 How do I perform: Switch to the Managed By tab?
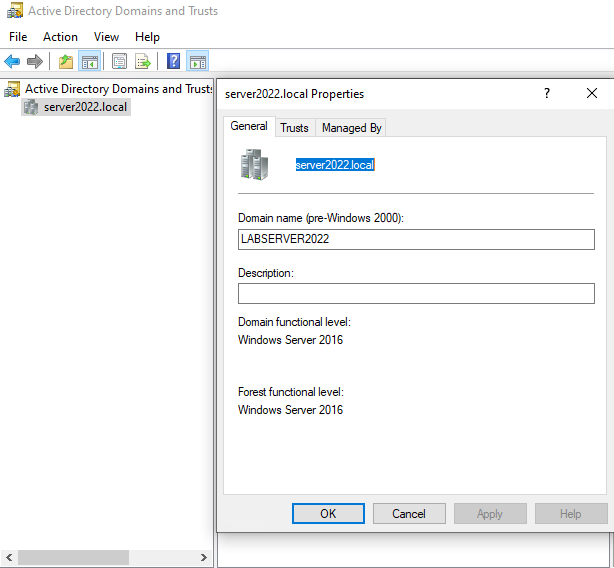pyautogui.click(x=351, y=128)
